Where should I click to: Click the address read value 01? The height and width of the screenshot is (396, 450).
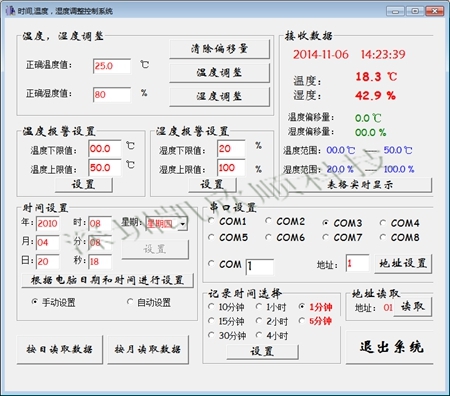(388, 307)
